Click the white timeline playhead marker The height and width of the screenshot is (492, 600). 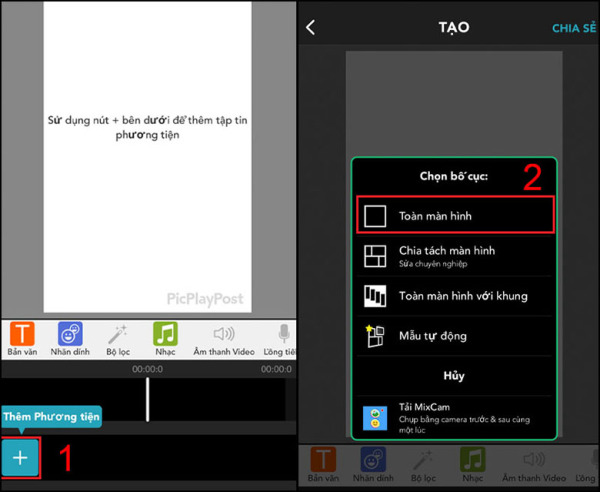coord(147,398)
